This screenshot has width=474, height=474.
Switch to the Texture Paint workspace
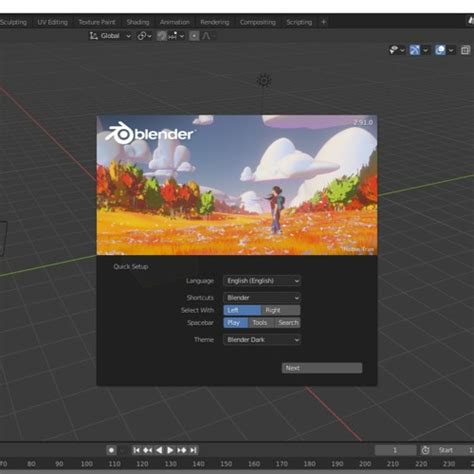[x=97, y=22]
